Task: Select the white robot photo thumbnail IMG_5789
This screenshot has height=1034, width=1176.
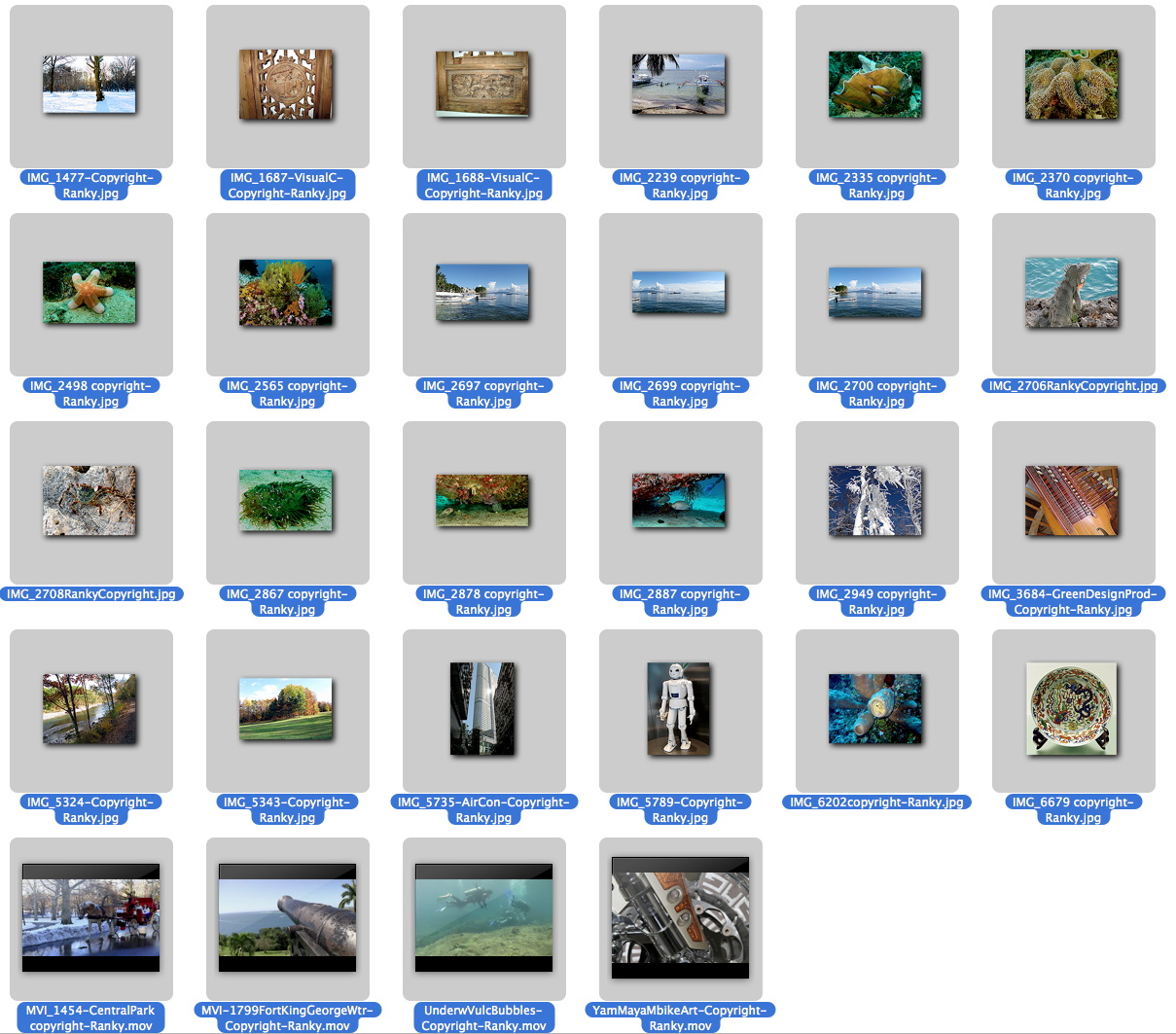Action: 680,709
